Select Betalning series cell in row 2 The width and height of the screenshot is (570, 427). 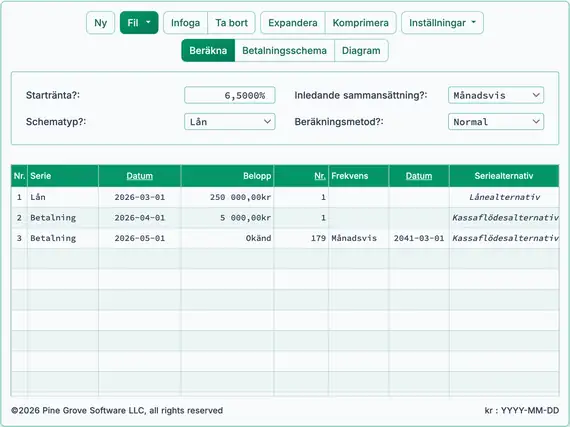coord(63,218)
